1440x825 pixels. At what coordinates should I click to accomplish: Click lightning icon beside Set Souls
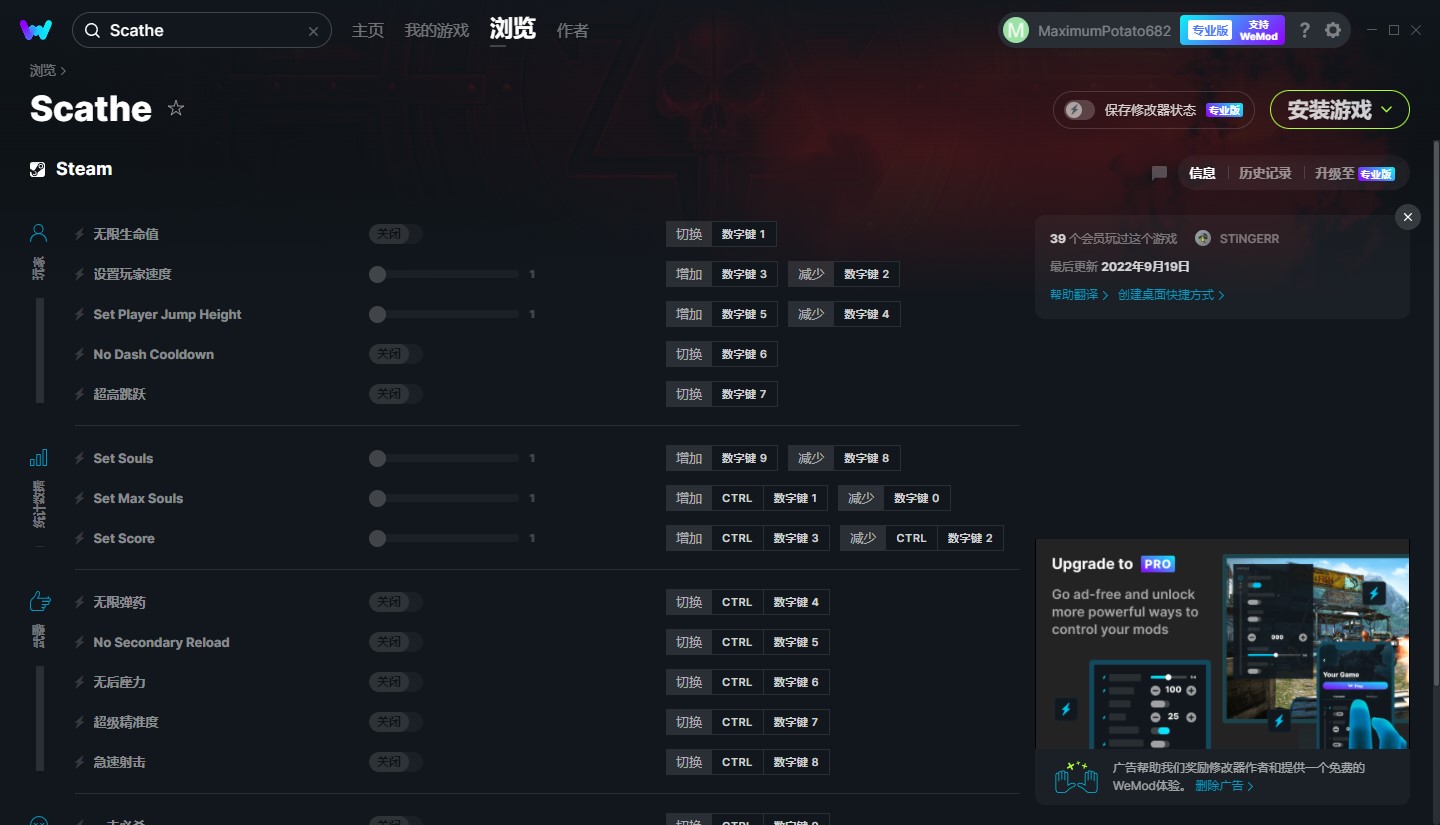80,458
